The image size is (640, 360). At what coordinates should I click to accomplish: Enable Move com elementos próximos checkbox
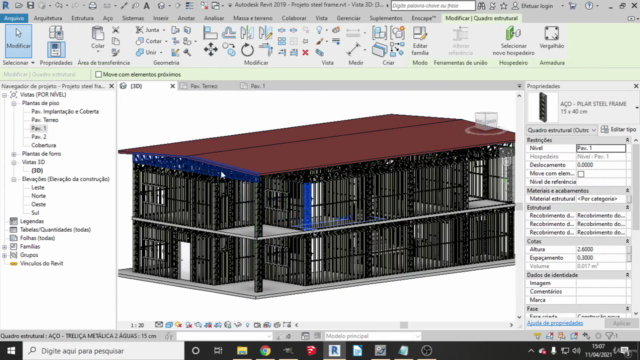[x=98, y=74]
